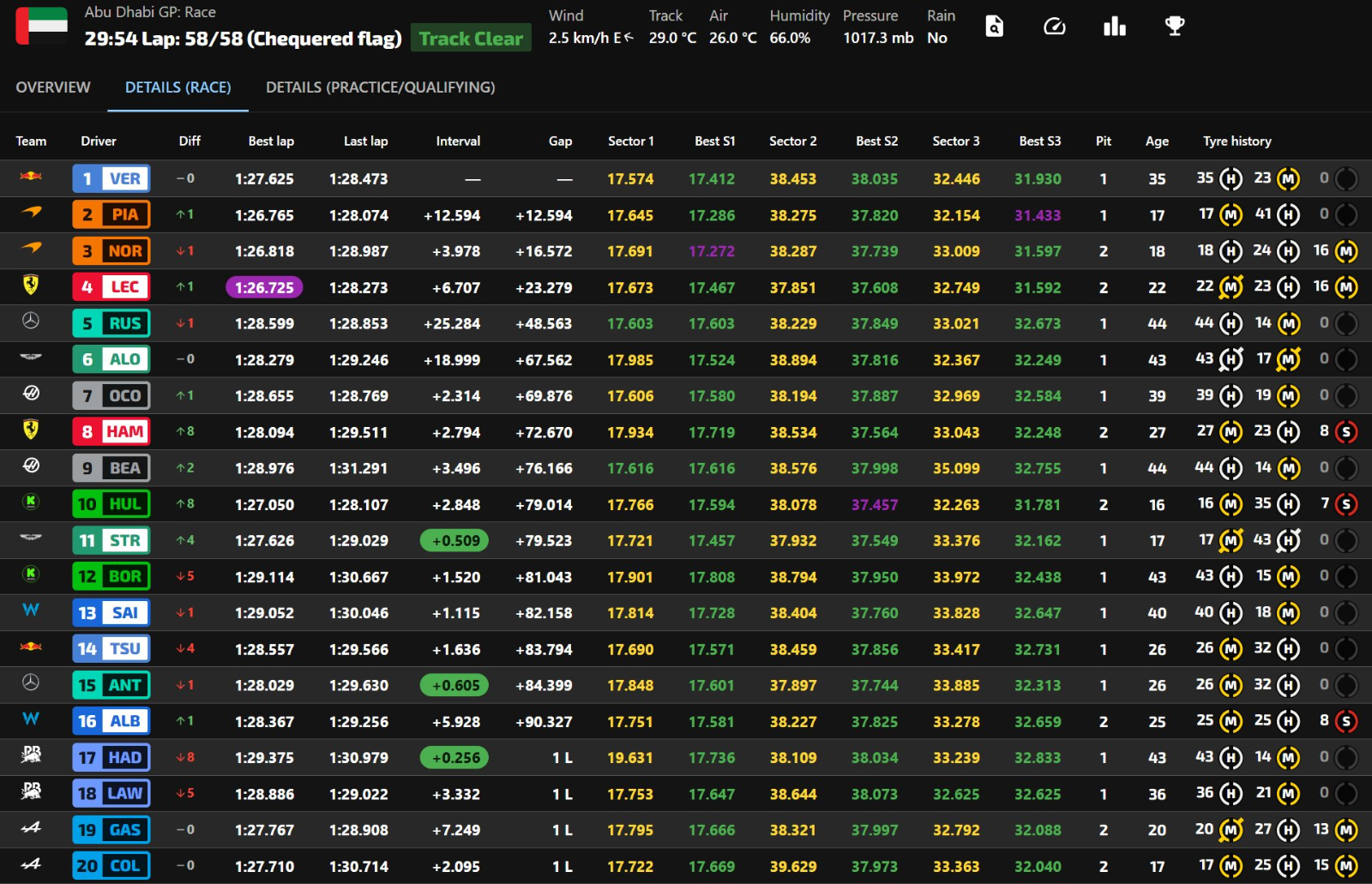This screenshot has width=1372, height=884.
Task: Switch to the Overview tab
Action: 53,87
